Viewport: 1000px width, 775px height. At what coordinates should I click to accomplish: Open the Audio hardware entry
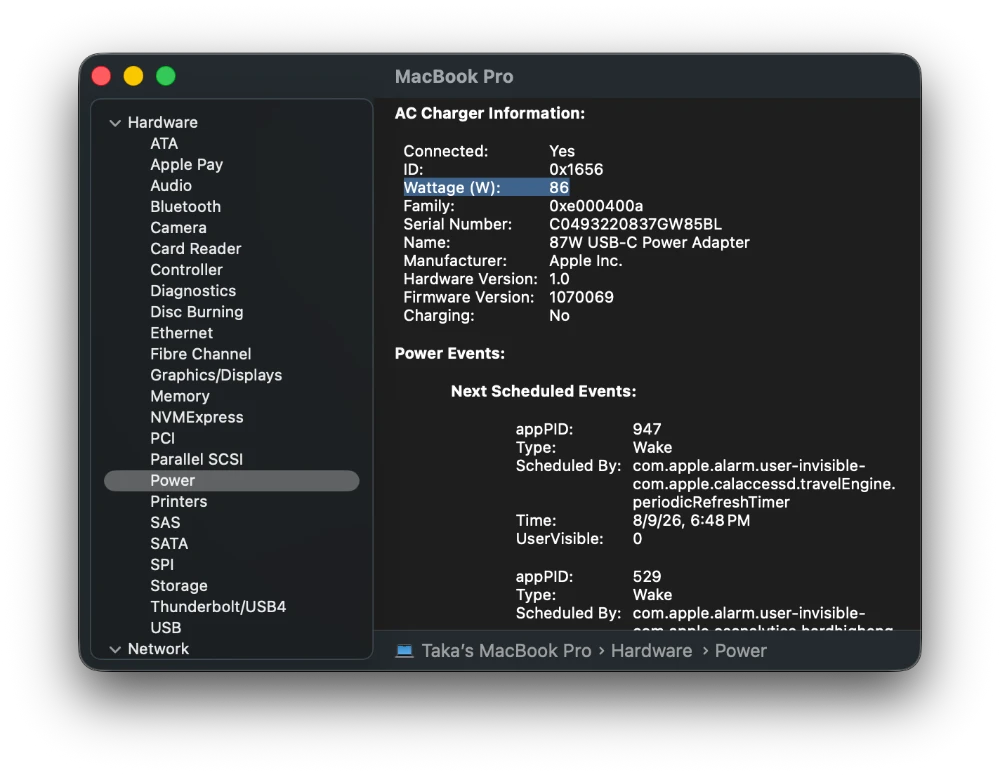(171, 186)
